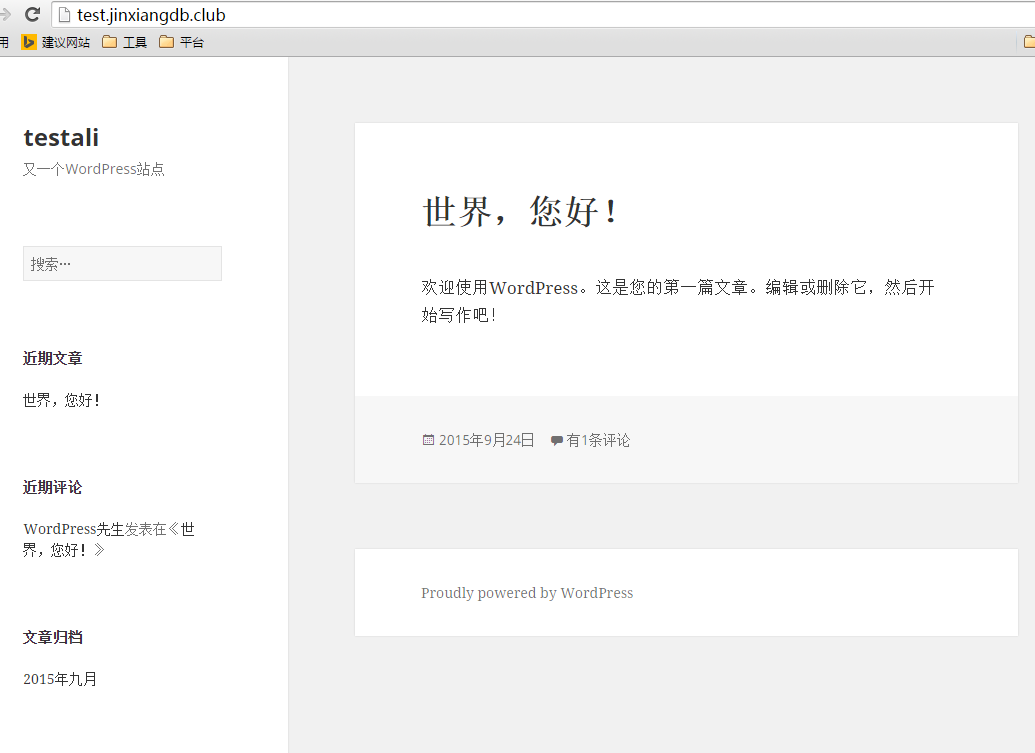Open the 2015年九月 archive link
The image size is (1035, 753).
(60, 679)
